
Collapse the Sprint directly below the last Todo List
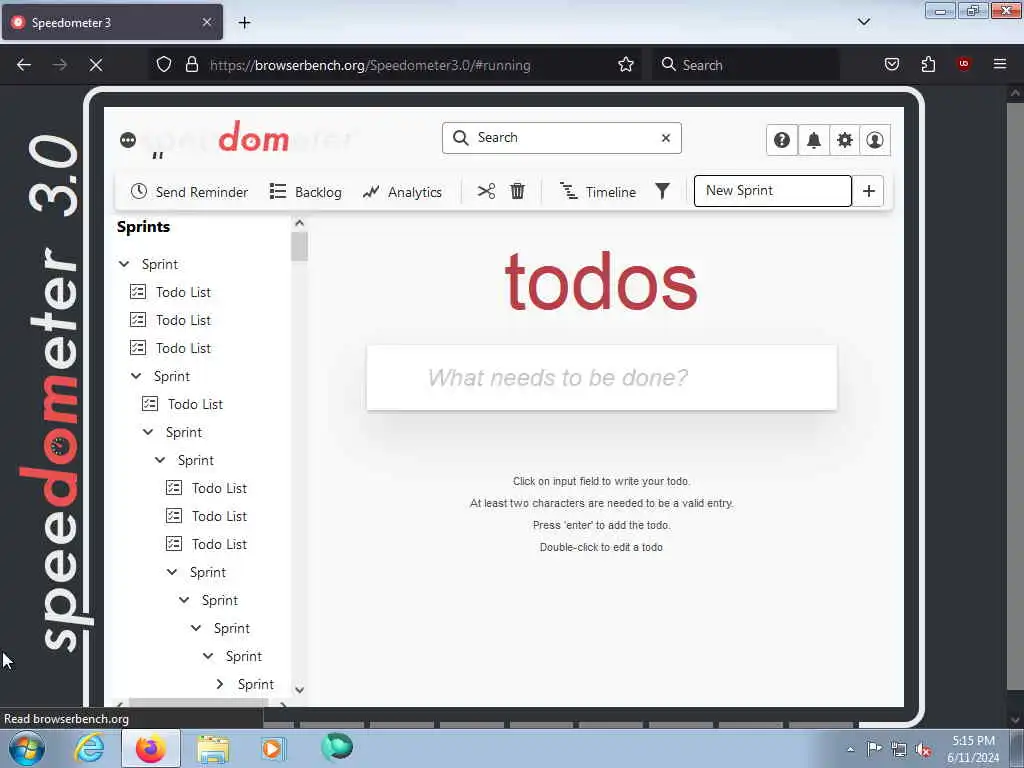[x=172, y=572]
